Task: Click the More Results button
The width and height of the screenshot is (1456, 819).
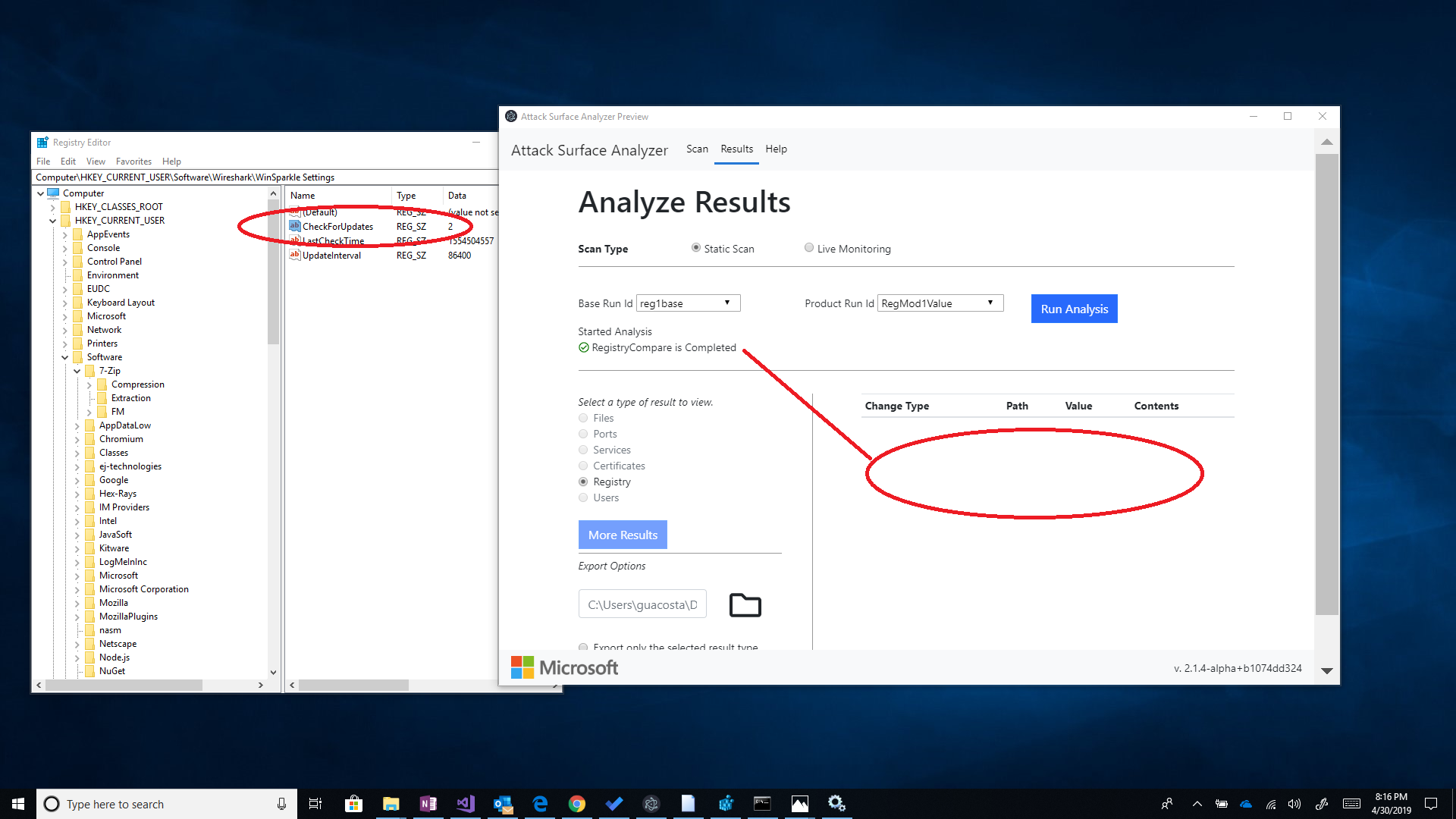Action: (x=622, y=534)
